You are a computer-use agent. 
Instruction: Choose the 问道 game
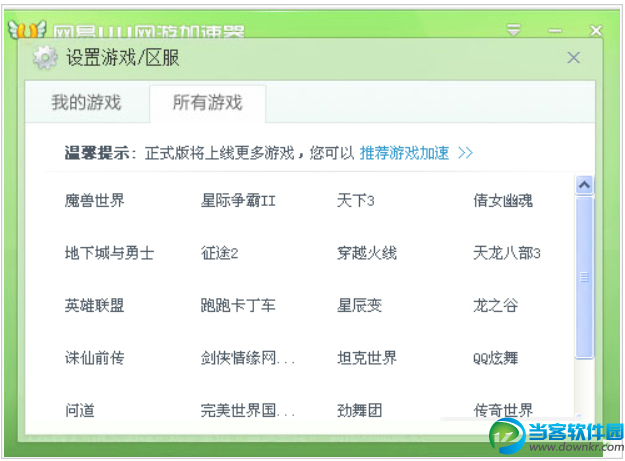click(x=80, y=410)
